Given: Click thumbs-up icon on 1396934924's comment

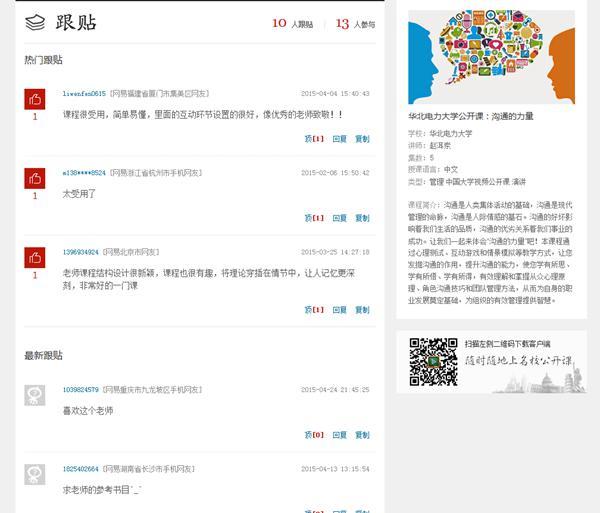Looking at the screenshot, I should (35, 257).
